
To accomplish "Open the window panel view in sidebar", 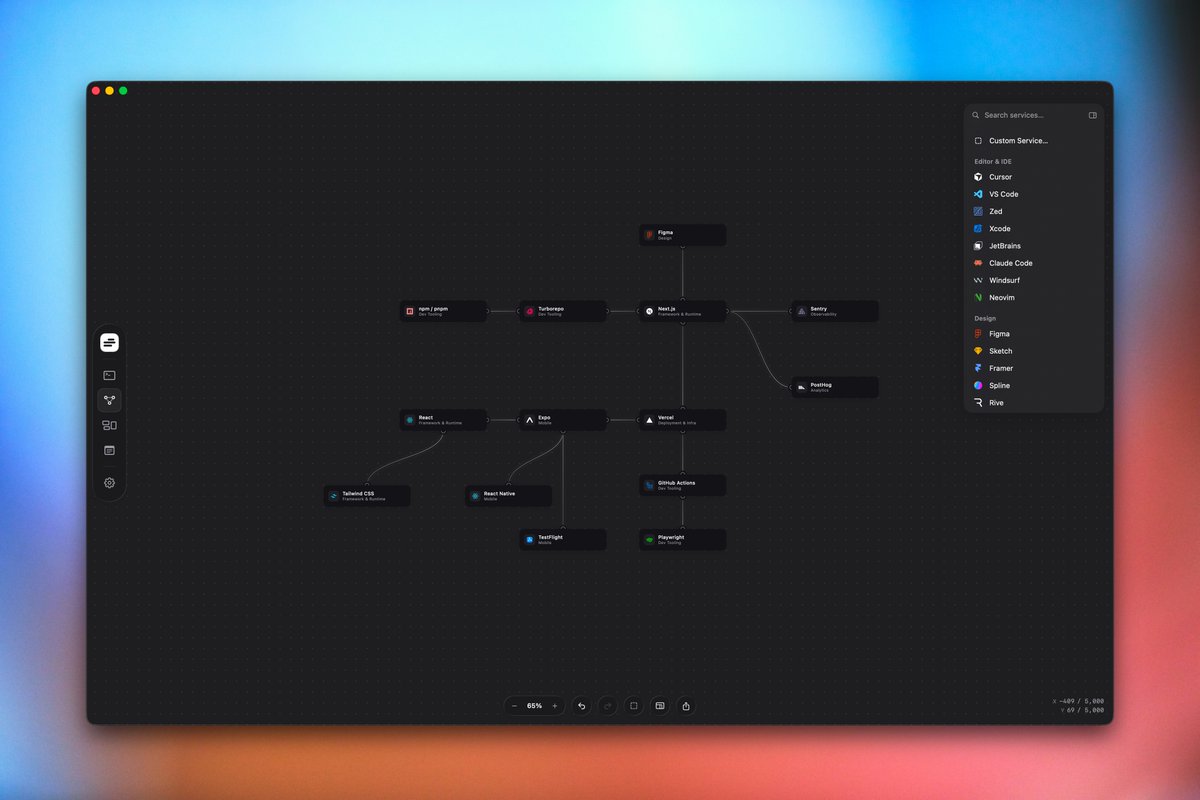I will pos(109,450).
